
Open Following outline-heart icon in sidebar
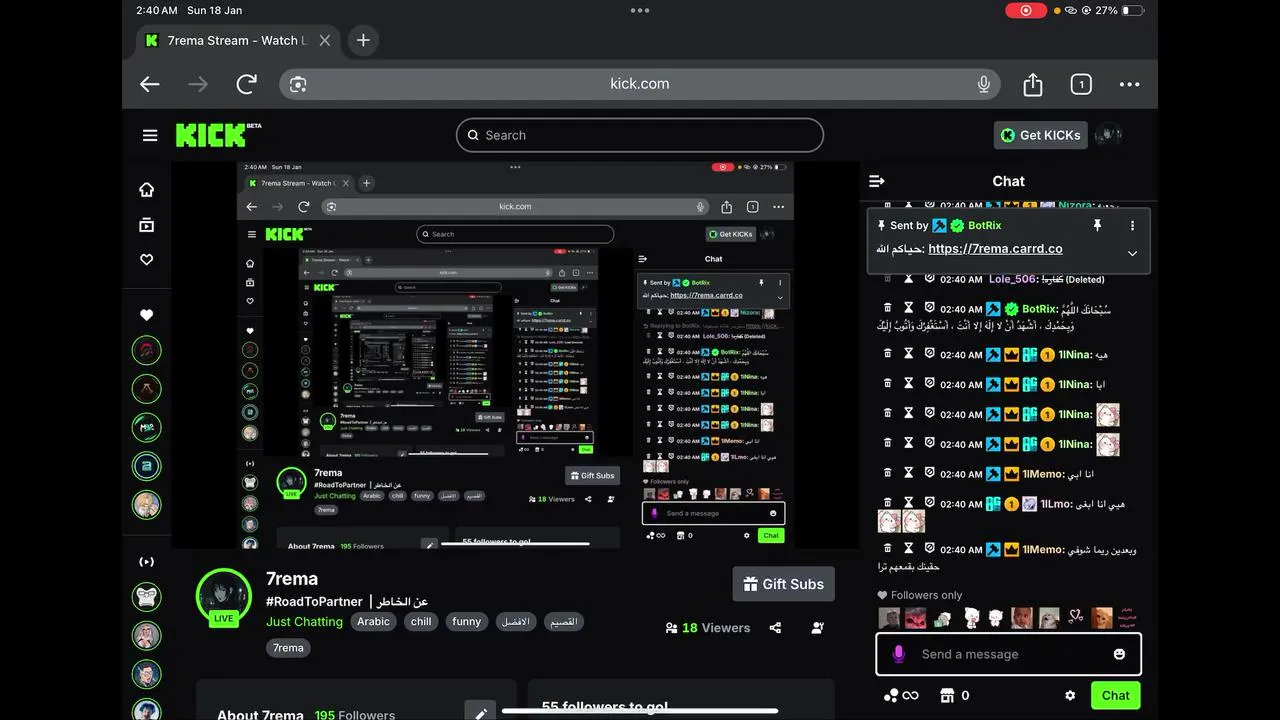146,260
